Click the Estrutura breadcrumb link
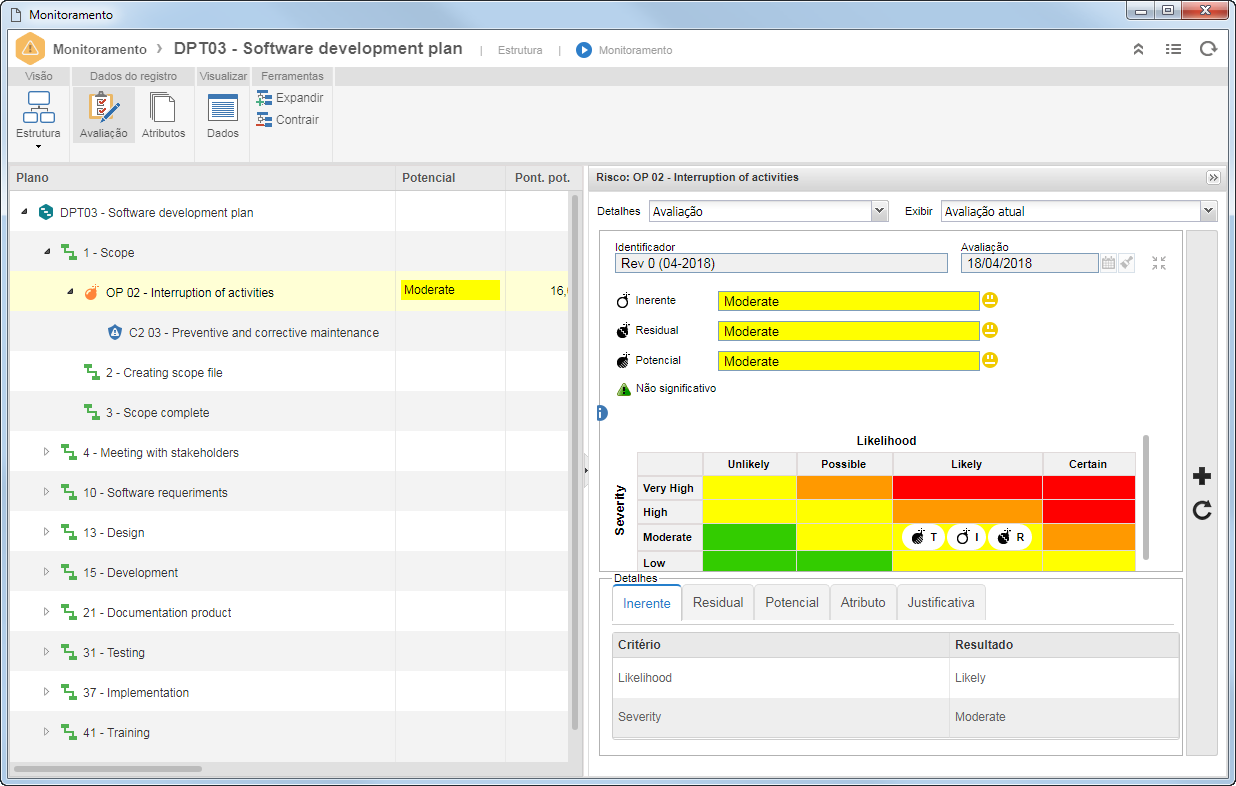1236x786 pixels. coord(520,50)
